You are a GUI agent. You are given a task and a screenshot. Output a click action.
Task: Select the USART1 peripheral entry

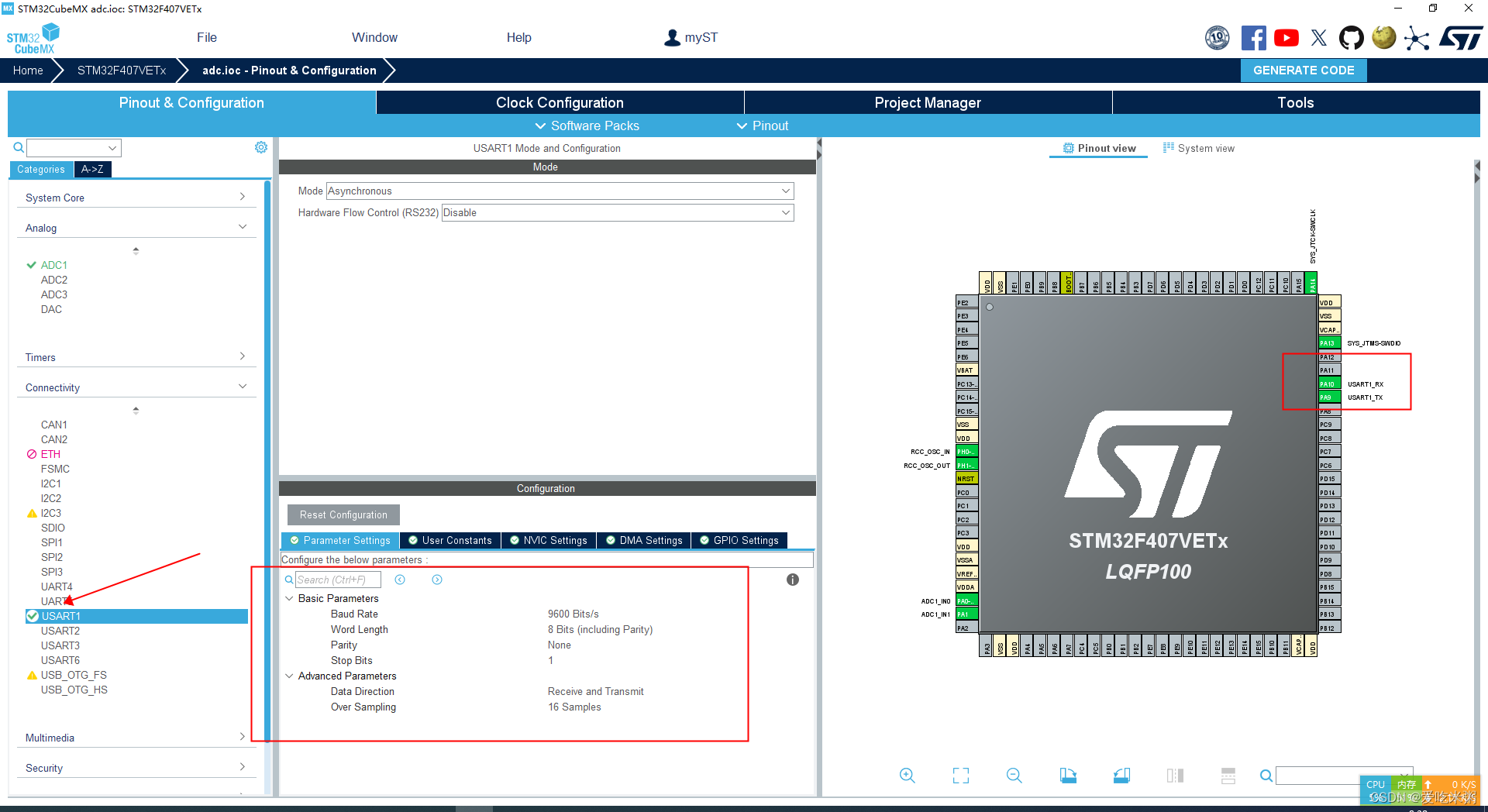coord(136,616)
